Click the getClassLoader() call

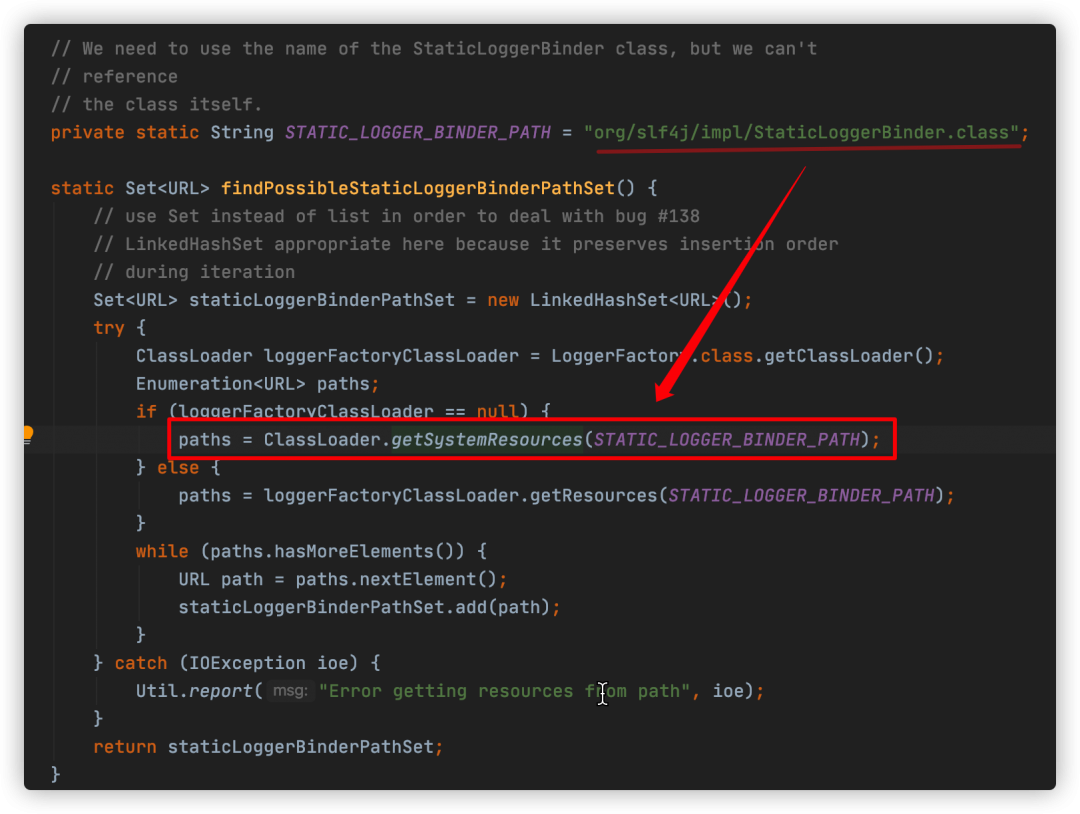(x=849, y=356)
